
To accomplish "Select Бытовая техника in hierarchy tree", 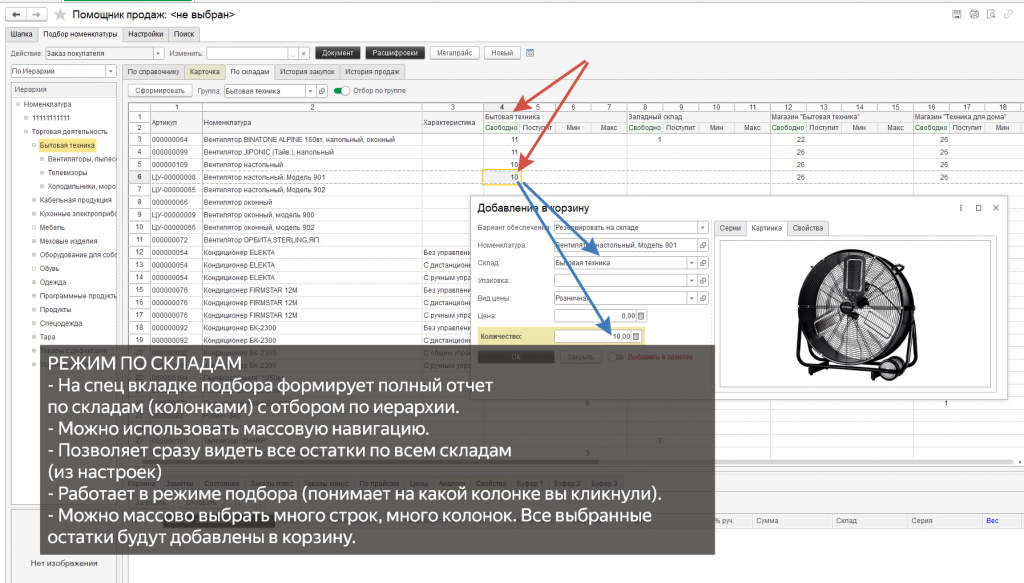I will click(67, 146).
